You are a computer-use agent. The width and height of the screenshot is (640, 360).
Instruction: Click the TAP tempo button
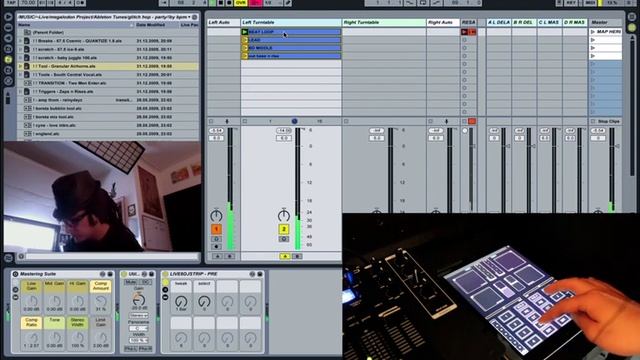10,2
